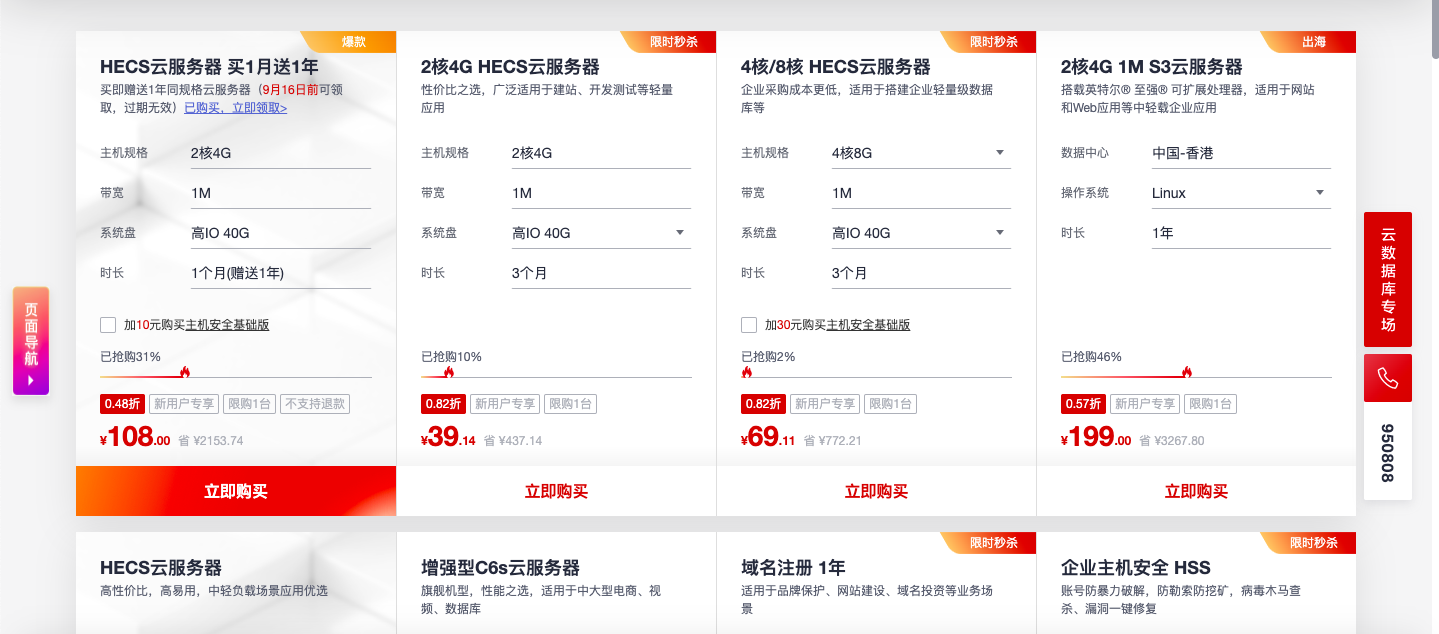Click 限时秒杀 badge on 2核4G HECS云服务器 card

670,42
